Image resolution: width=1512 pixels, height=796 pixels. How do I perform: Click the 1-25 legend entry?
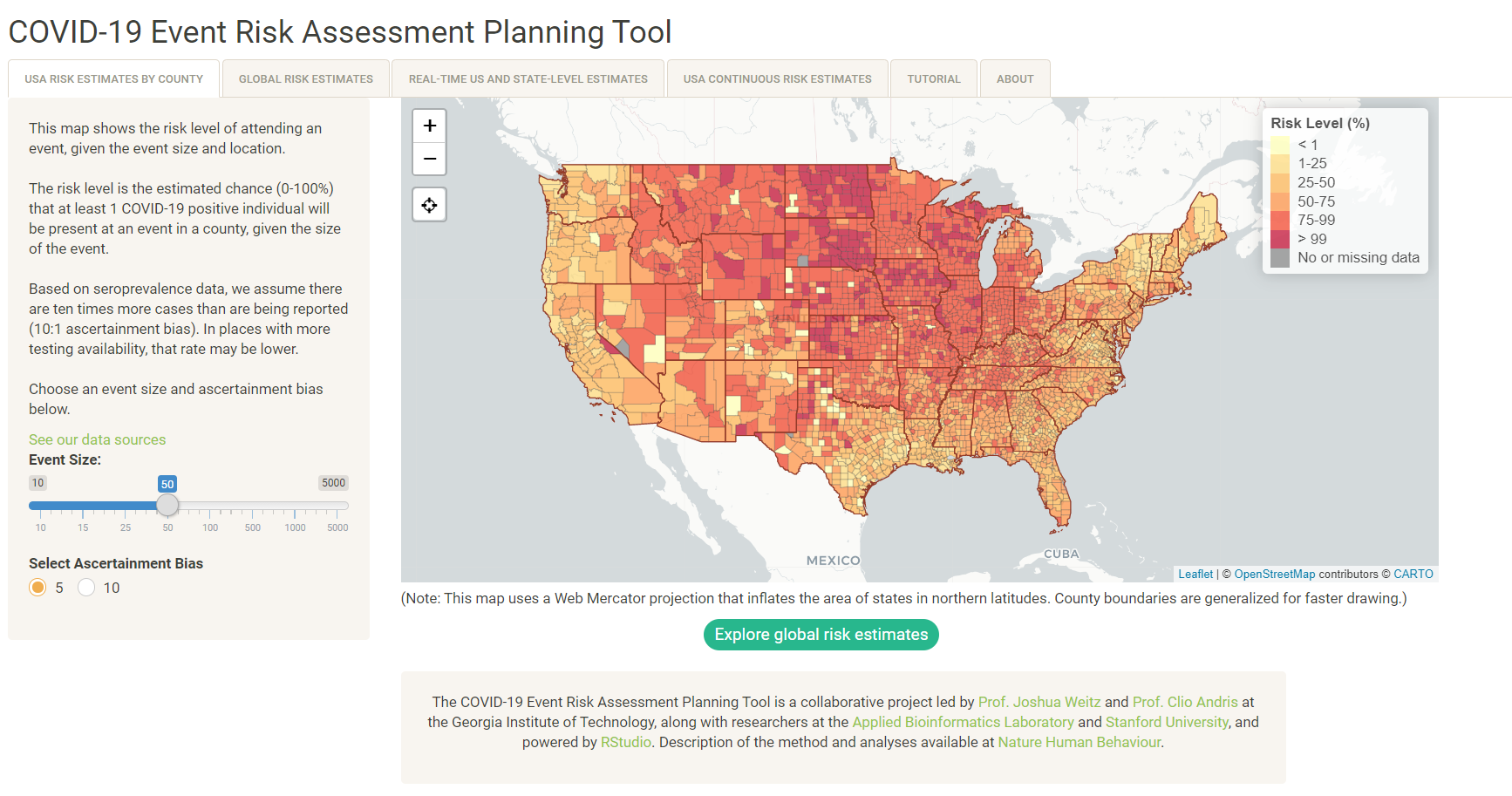[x=1312, y=163]
